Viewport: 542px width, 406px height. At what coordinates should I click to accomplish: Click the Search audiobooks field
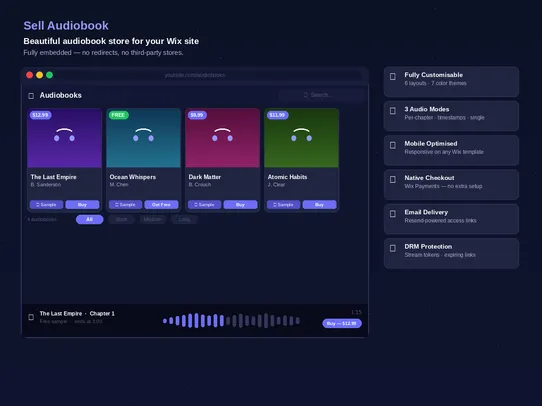point(321,95)
